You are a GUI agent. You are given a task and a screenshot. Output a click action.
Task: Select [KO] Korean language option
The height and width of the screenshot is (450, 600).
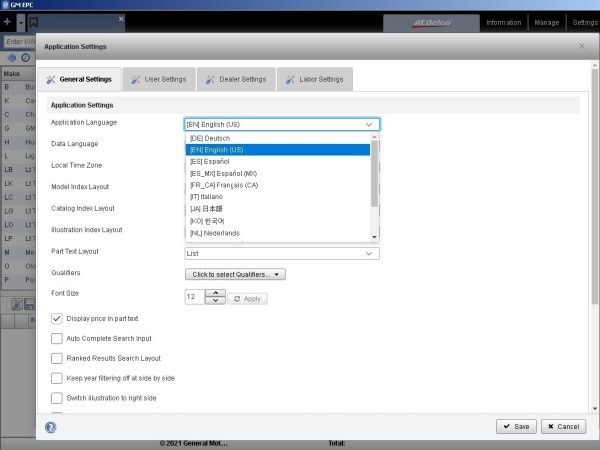click(278, 221)
